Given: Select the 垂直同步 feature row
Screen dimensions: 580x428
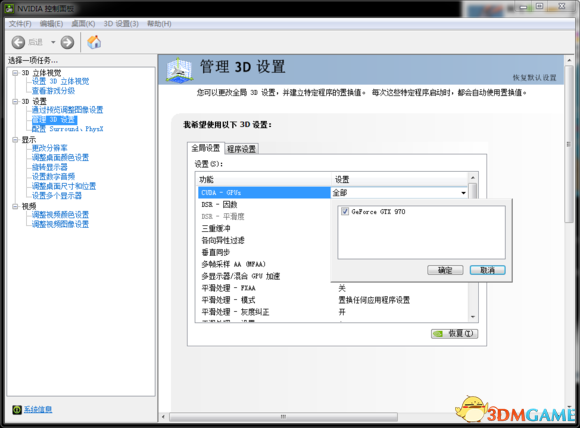Looking at the screenshot, I should (x=264, y=252).
